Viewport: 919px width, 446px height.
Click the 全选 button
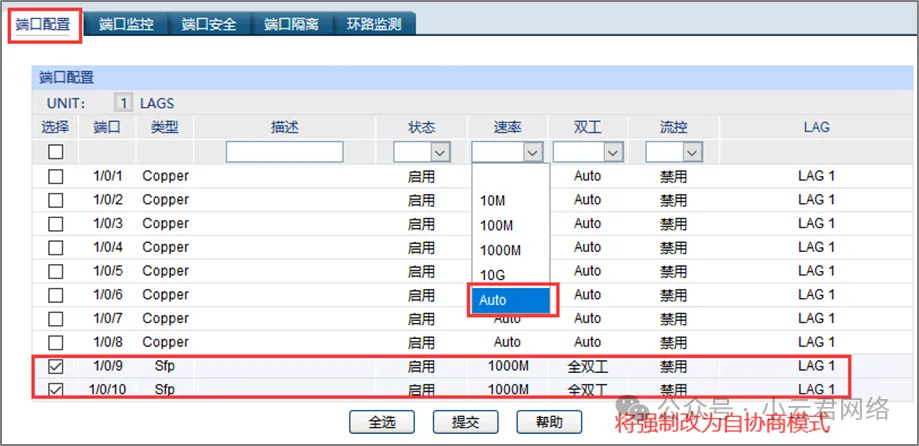(382, 422)
